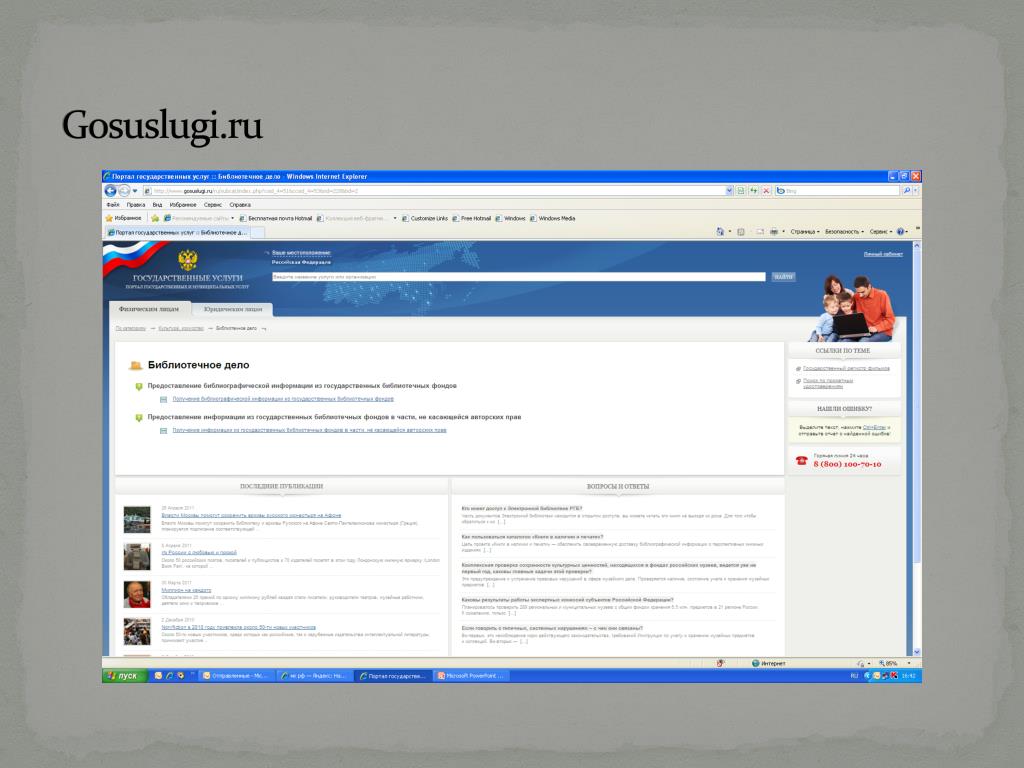The width and height of the screenshot is (1024, 768).
Task: Open Получение библиографической информации service link
Action: coord(283,398)
